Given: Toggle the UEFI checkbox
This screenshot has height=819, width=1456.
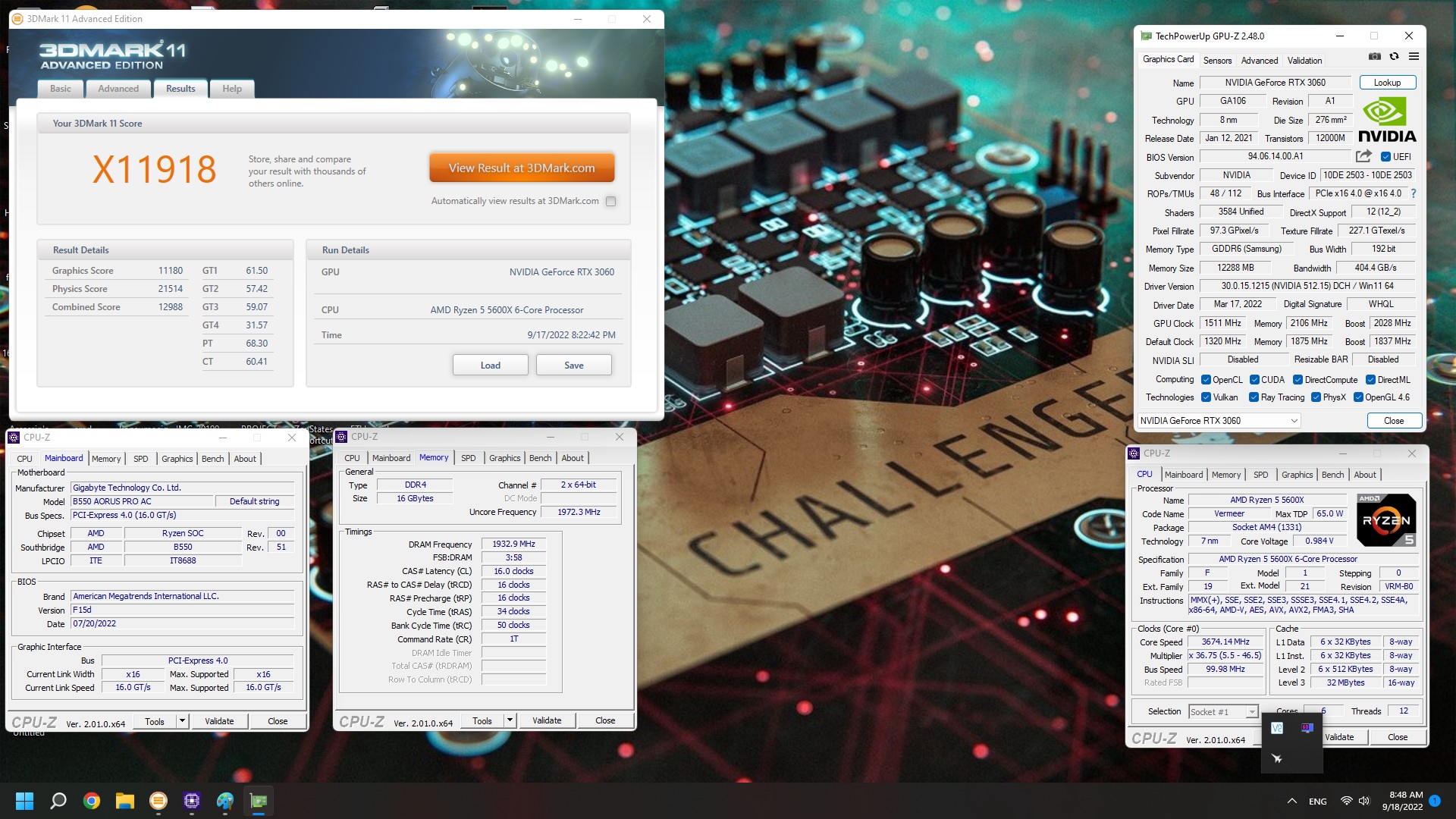Looking at the screenshot, I should [x=1385, y=157].
